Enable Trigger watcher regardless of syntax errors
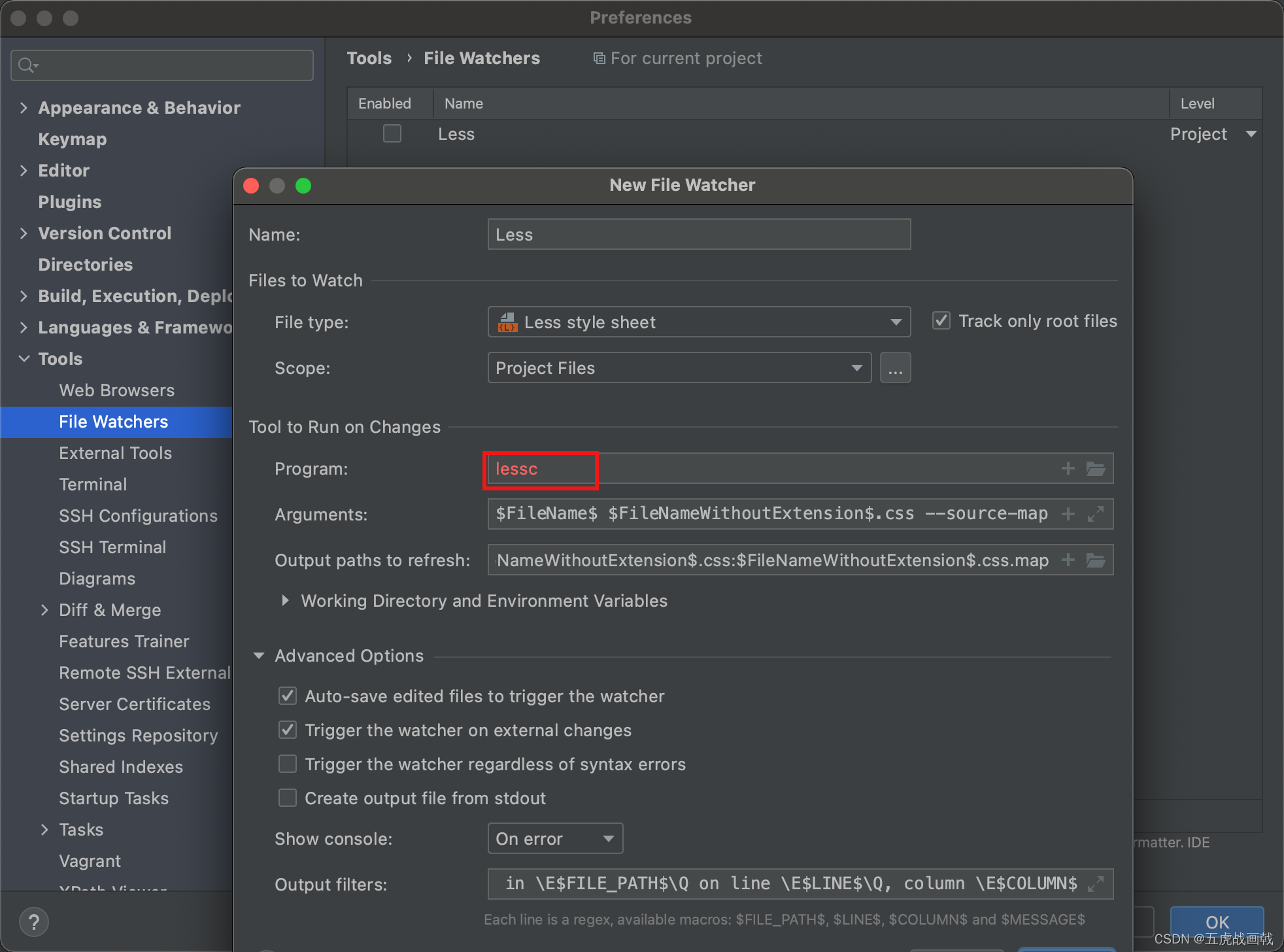This screenshot has height=952, width=1284. tap(288, 764)
